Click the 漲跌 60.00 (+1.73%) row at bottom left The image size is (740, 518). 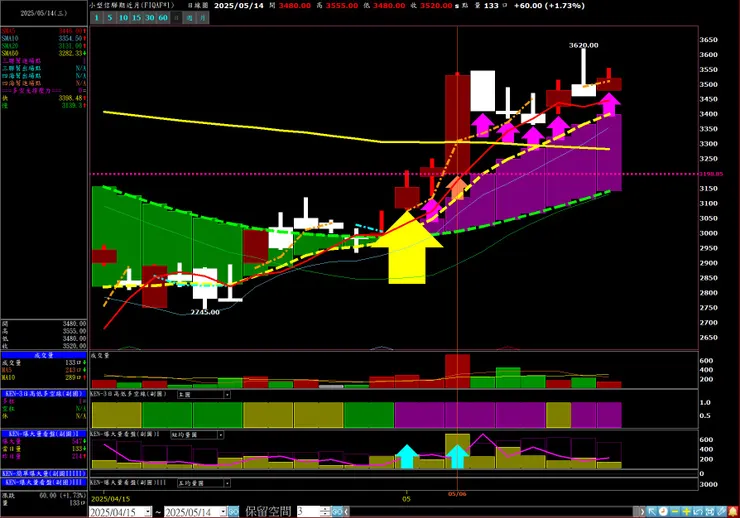coord(44,495)
